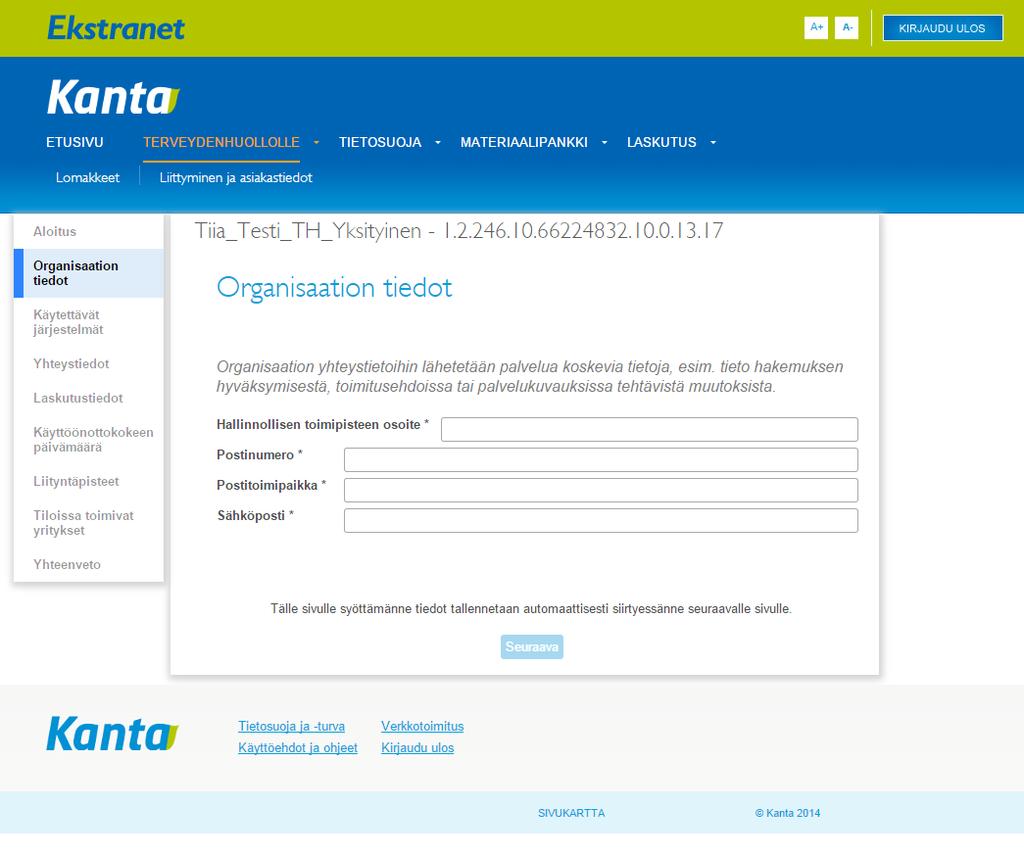Click the blue Kanta logo in the footer
Image resolution: width=1024 pixels, height=857 pixels.
click(x=112, y=733)
